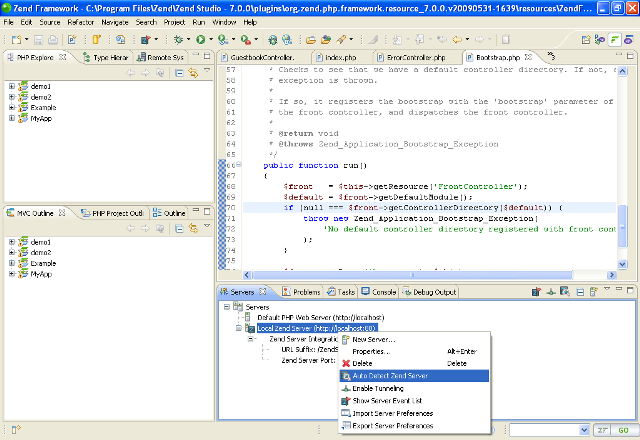Start the Debug bug icon in toolbar
The width and height of the screenshot is (640, 440).
(x=178, y=40)
